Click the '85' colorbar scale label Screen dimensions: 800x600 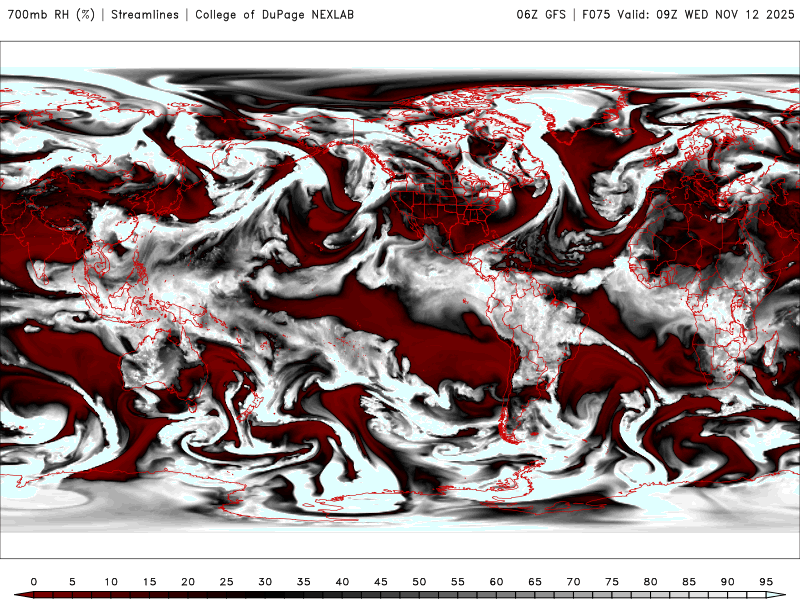pyautogui.click(x=689, y=582)
